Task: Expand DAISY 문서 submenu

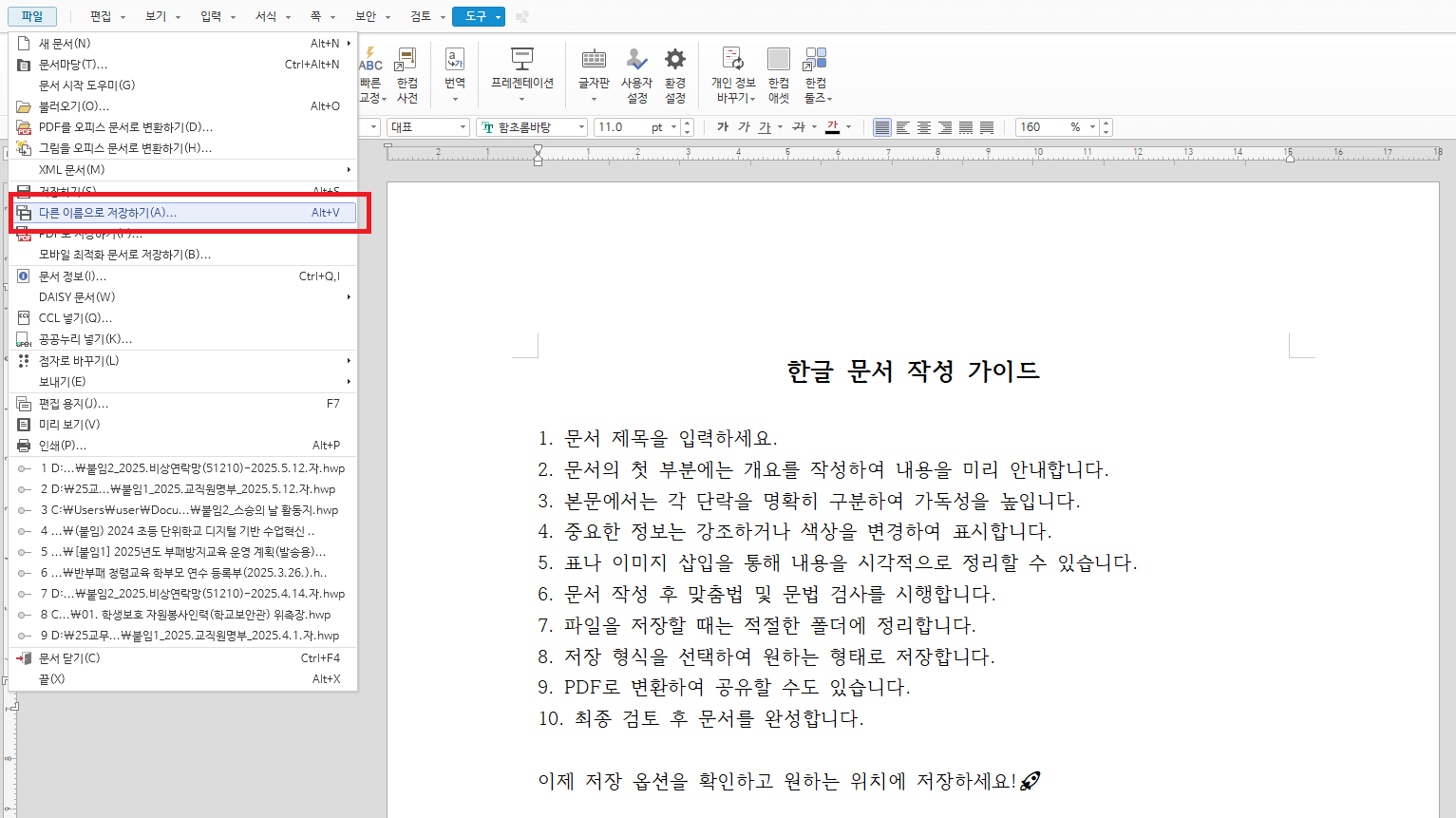Action: (183, 297)
